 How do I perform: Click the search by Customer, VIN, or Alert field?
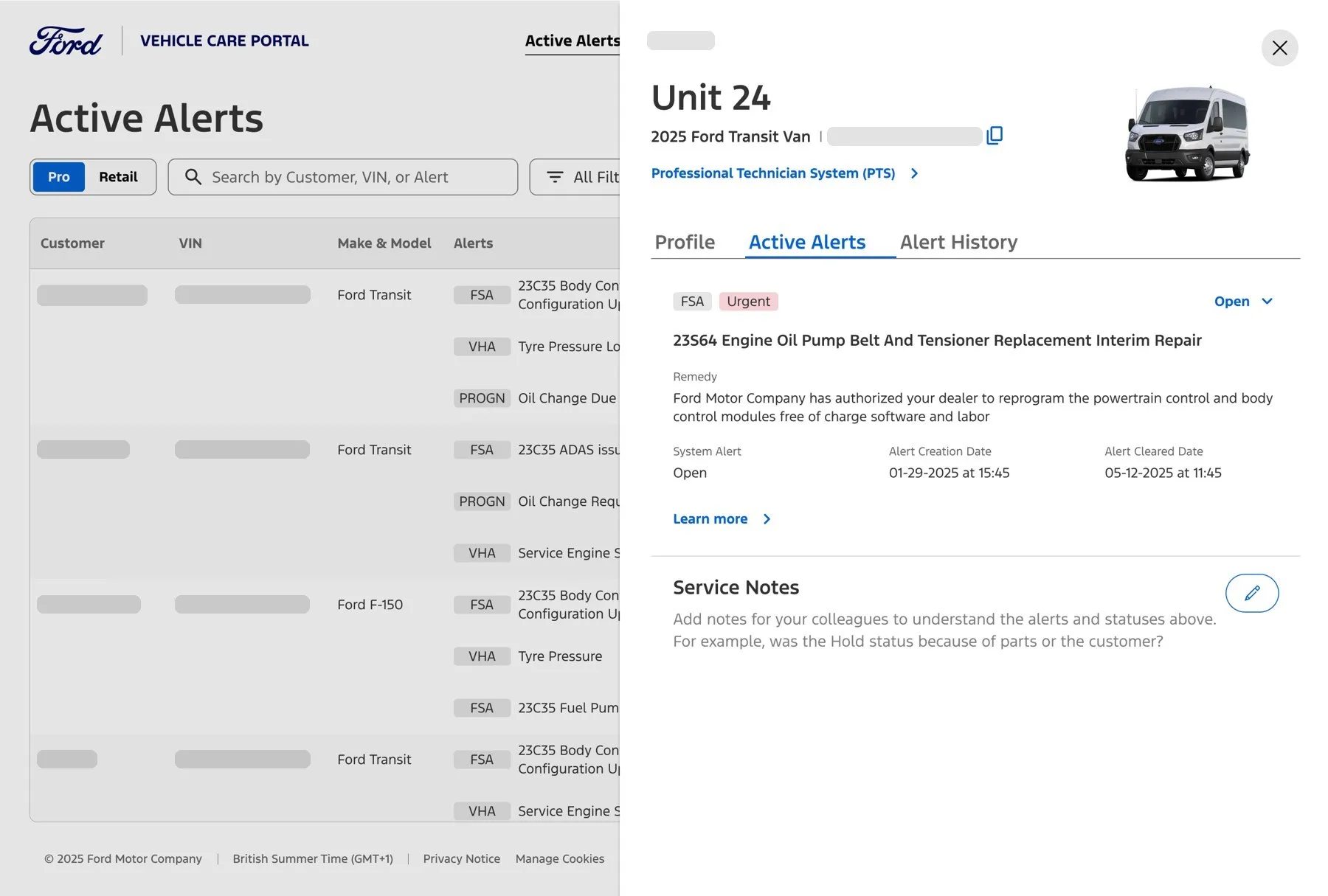[343, 177]
